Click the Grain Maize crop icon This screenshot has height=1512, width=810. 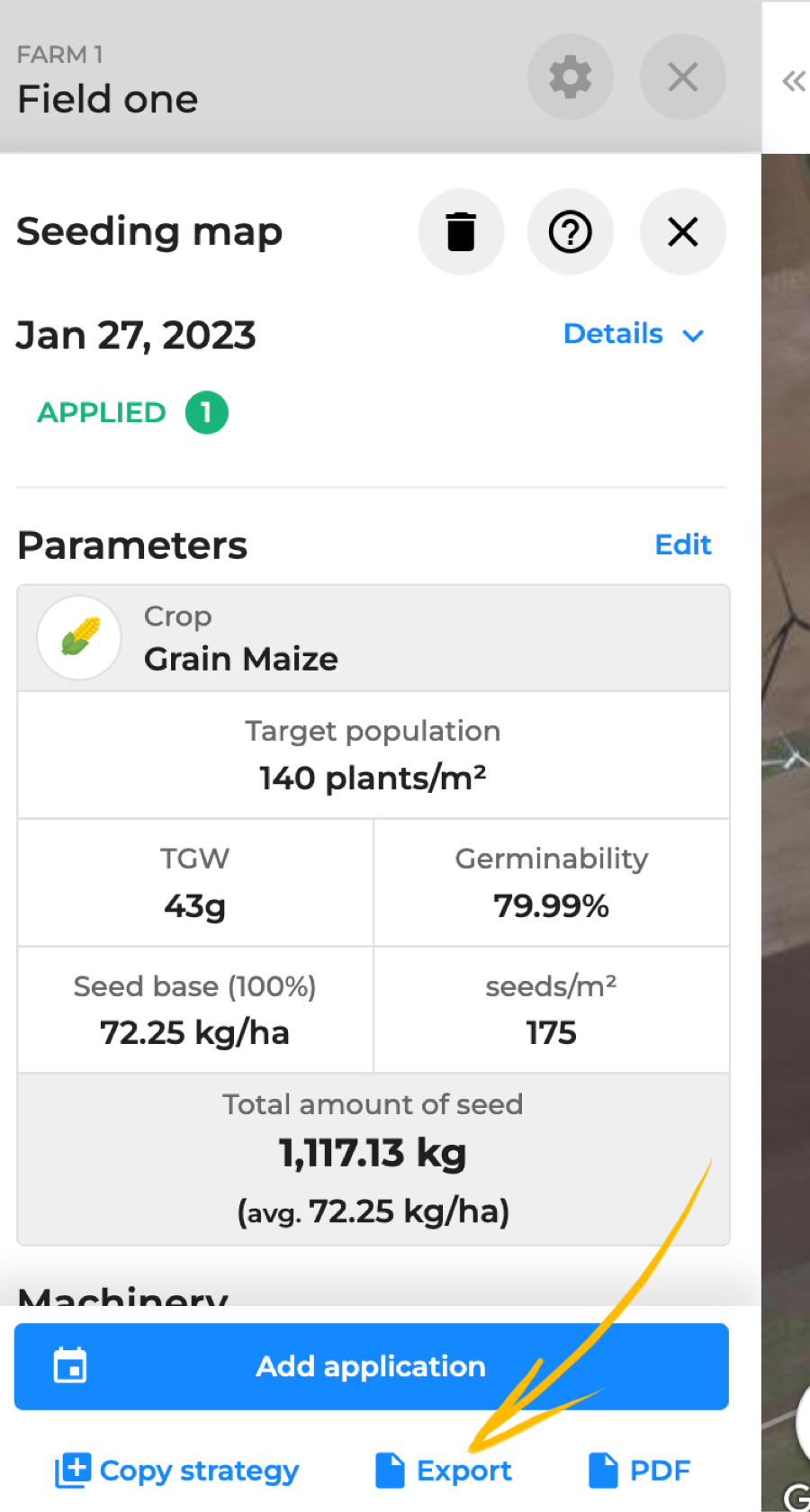tap(79, 637)
